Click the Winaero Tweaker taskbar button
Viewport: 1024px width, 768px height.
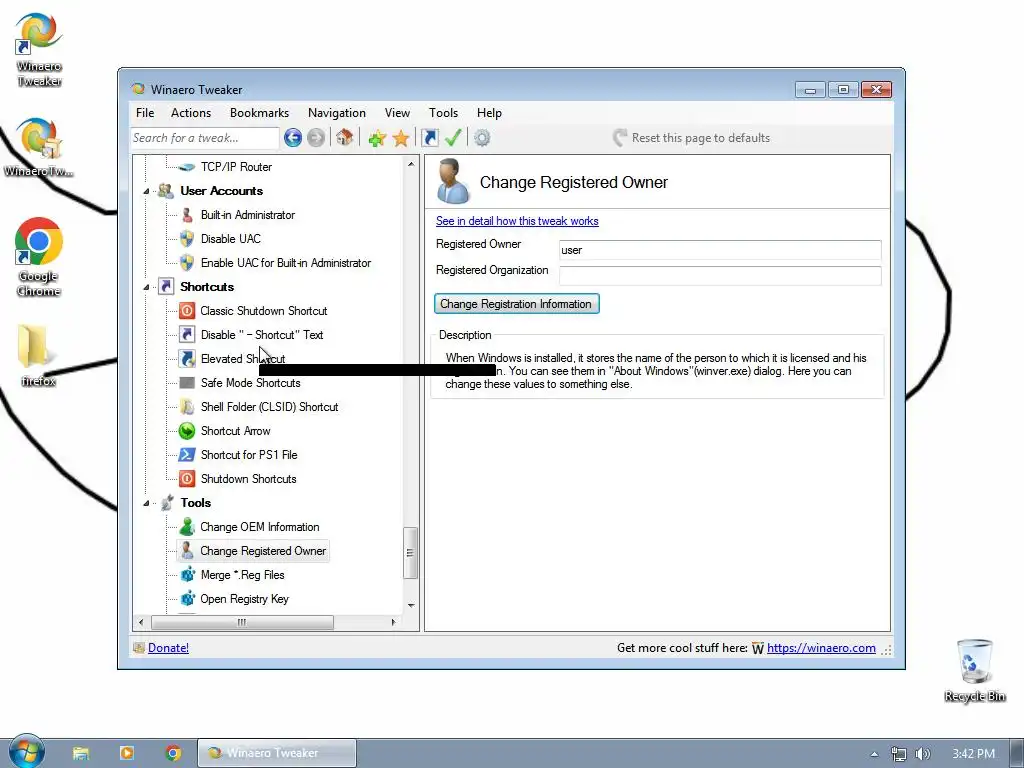click(x=277, y=753)
